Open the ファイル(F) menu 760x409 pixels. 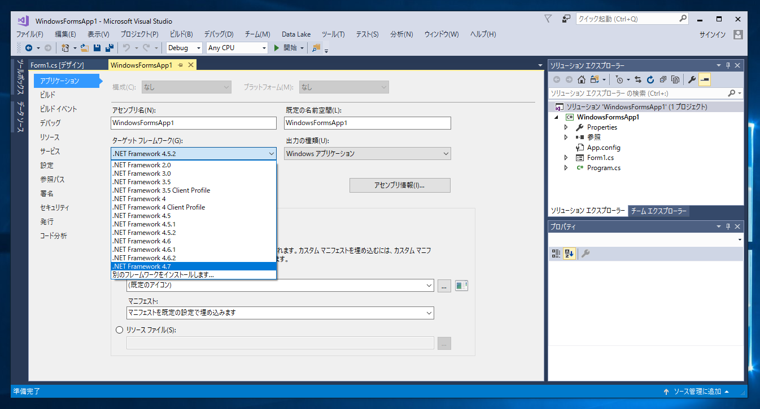[30, 34]
